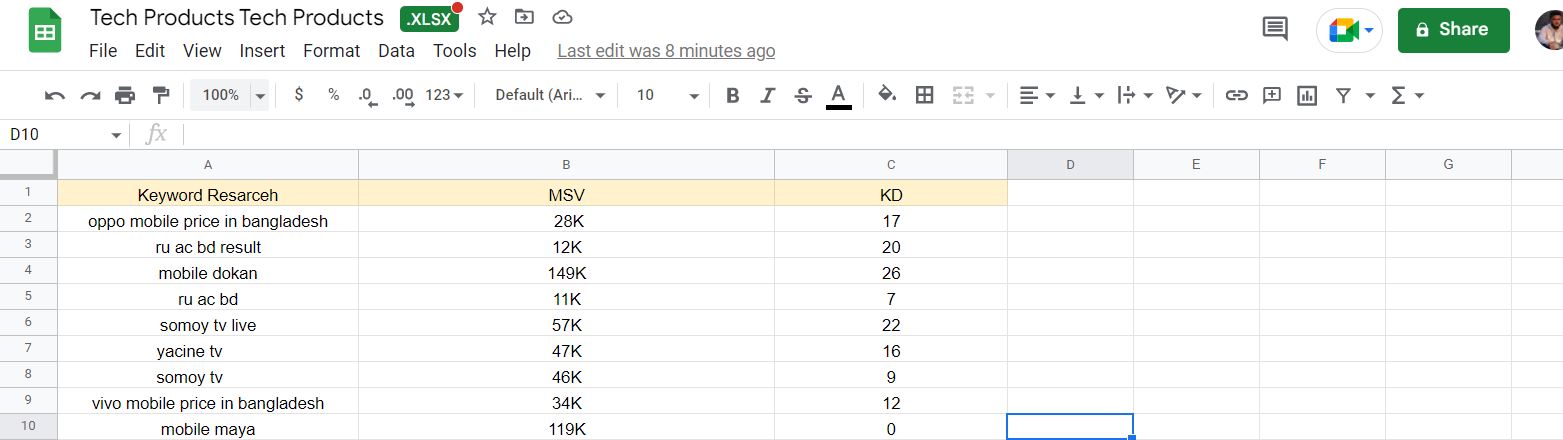The width and height of the screenshot is (1563, 440).
Task: Open the fill color paint bucket
Action: coord(886,95)
